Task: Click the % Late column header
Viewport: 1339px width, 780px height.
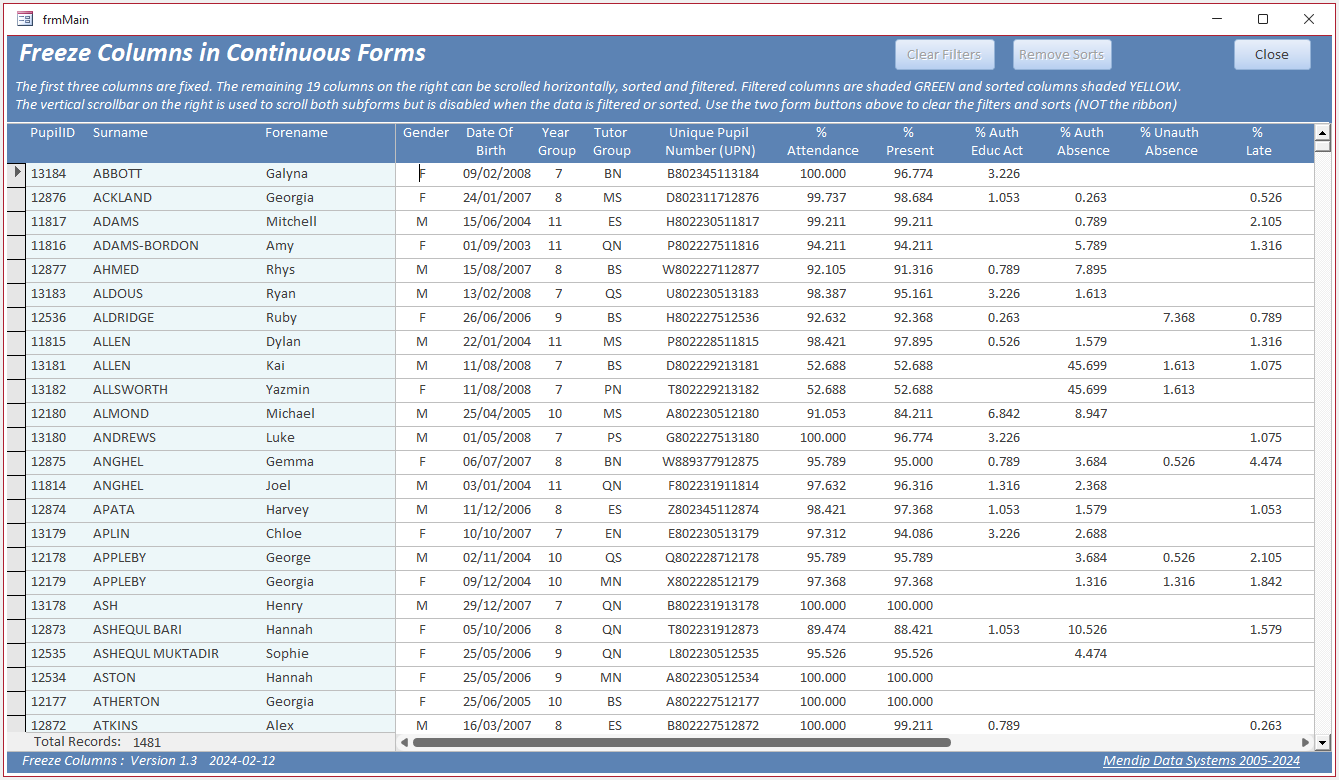Action: click(1258, 141)
